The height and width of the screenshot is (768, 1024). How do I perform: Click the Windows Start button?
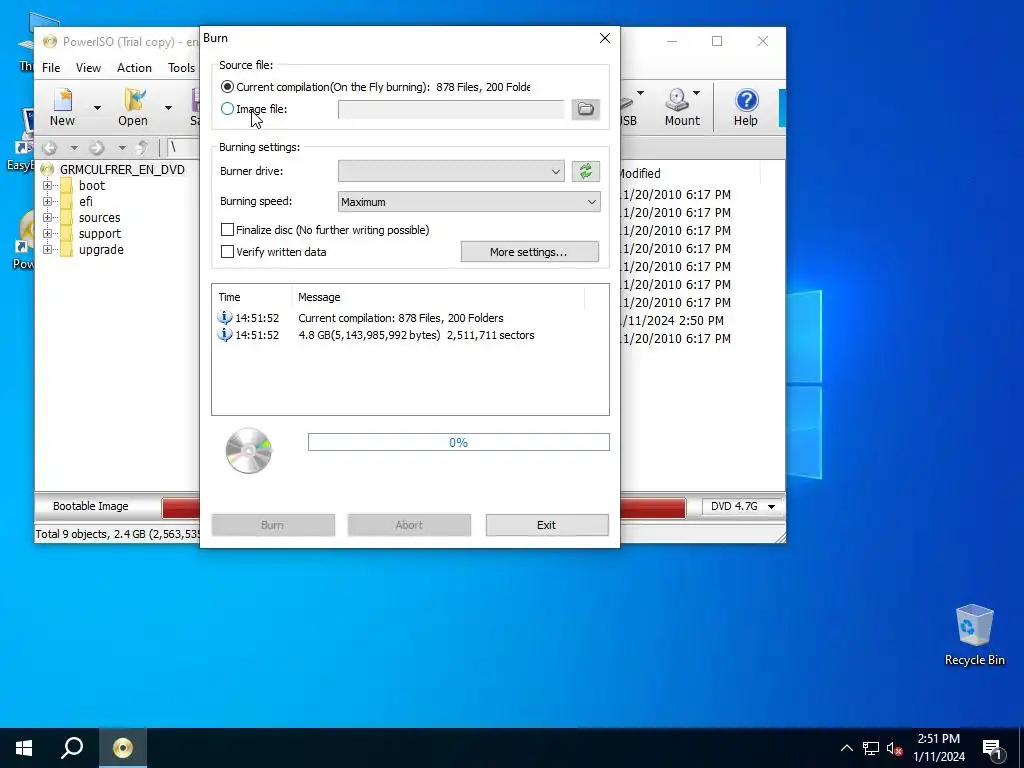24,748
